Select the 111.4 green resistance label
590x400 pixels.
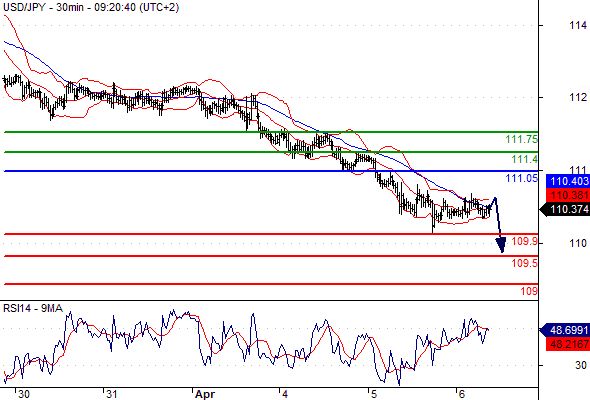tap(525, 160)
